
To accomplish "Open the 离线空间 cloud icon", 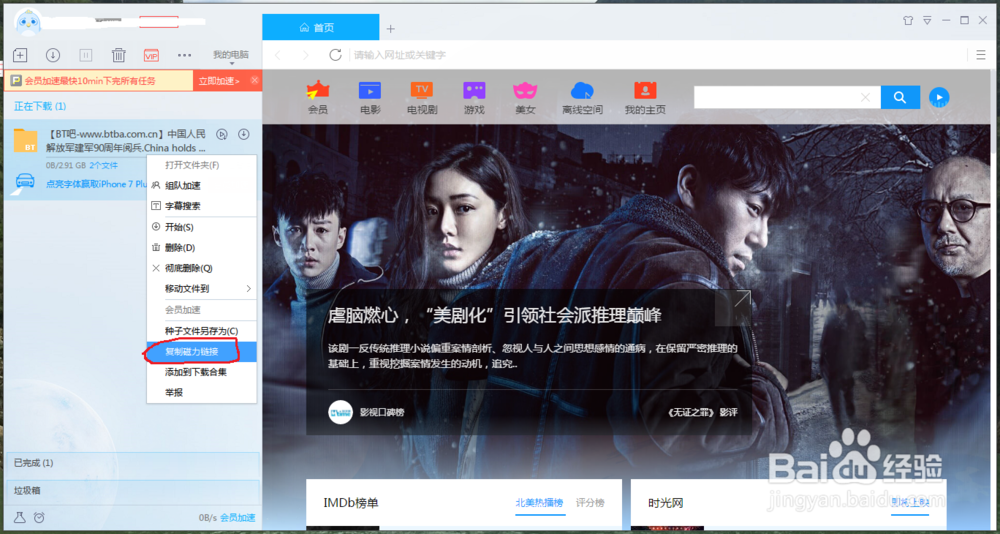I will click(582, 98).
